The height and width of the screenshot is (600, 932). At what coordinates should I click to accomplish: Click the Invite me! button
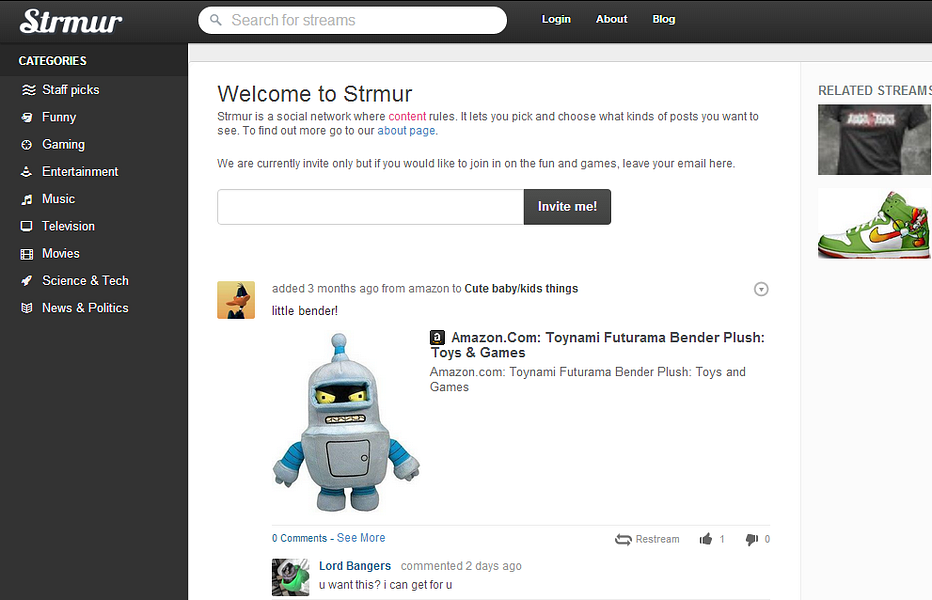click(x=567, y=207)
